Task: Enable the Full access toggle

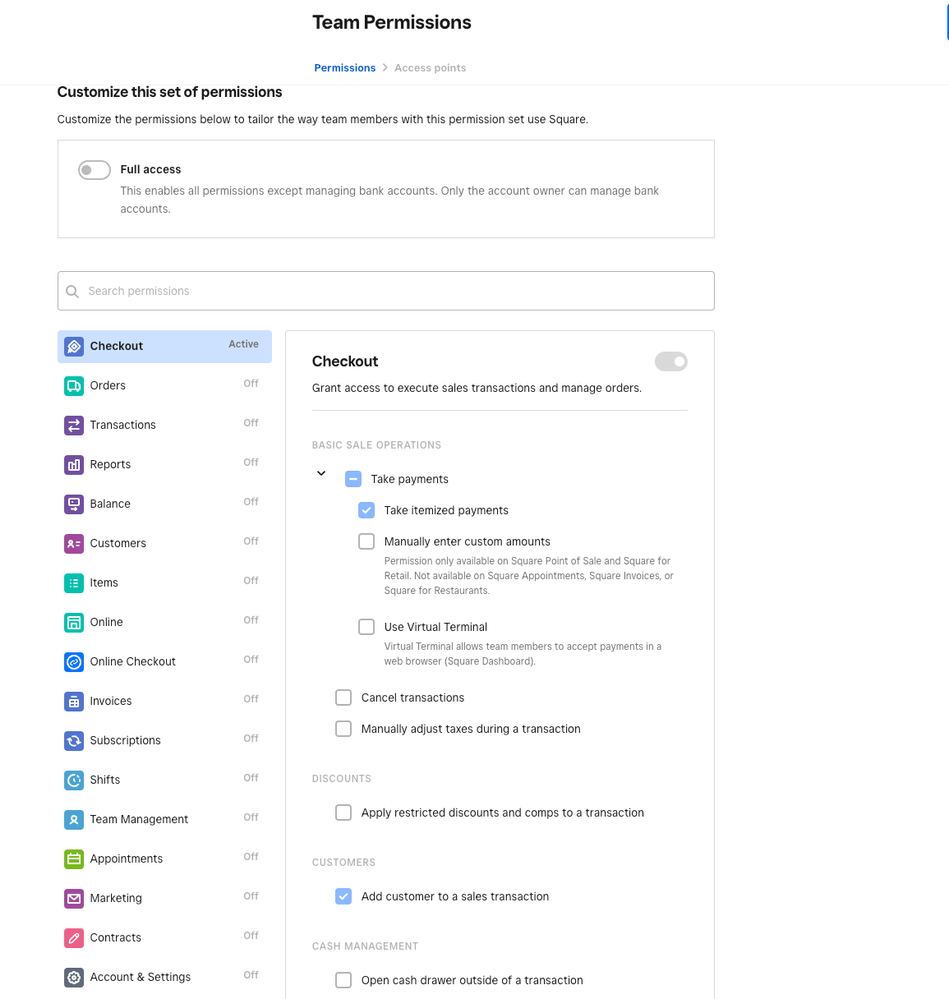Action: pyautogui.click(x=94, y=170)
